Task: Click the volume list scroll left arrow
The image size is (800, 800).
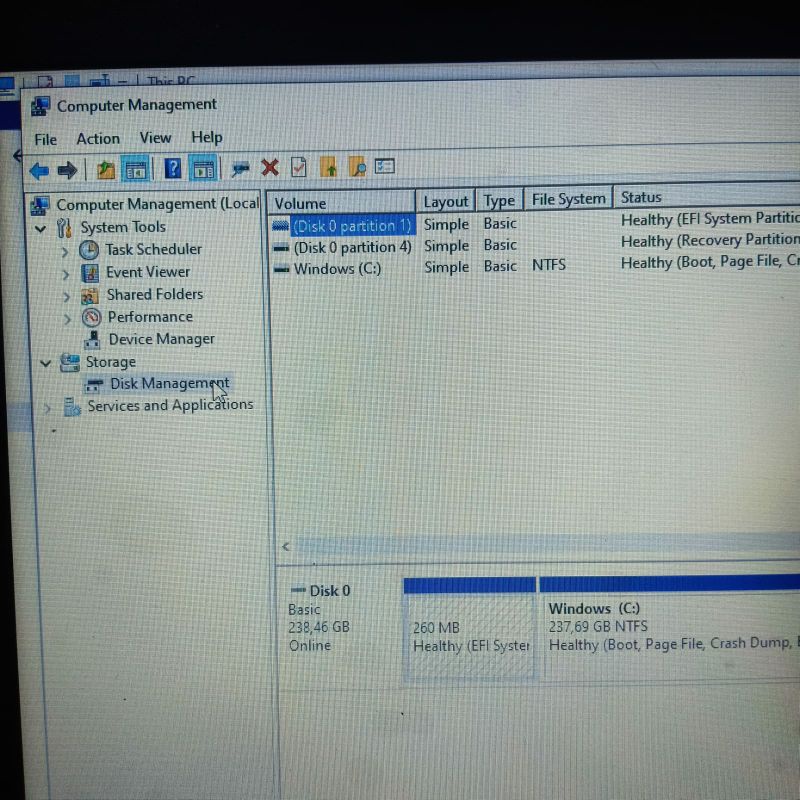Action: (286, 546)
